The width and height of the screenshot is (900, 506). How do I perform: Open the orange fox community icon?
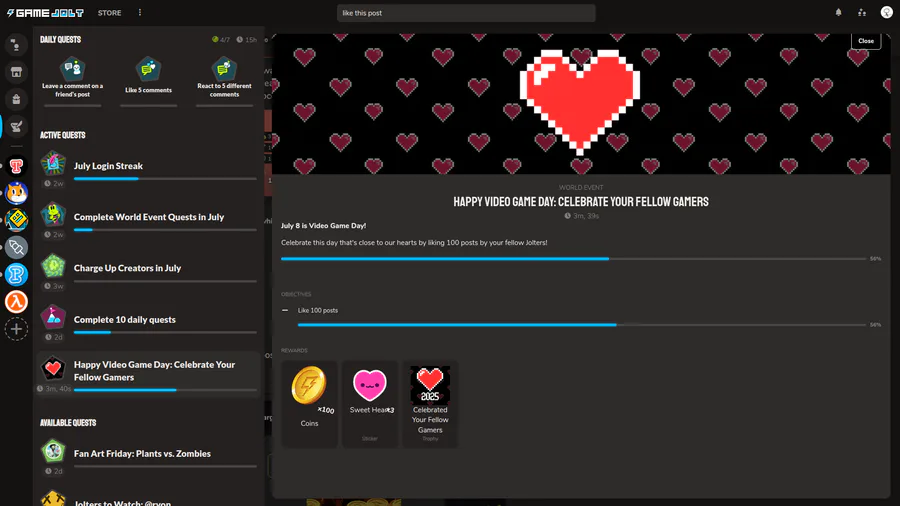pos(16,193)
